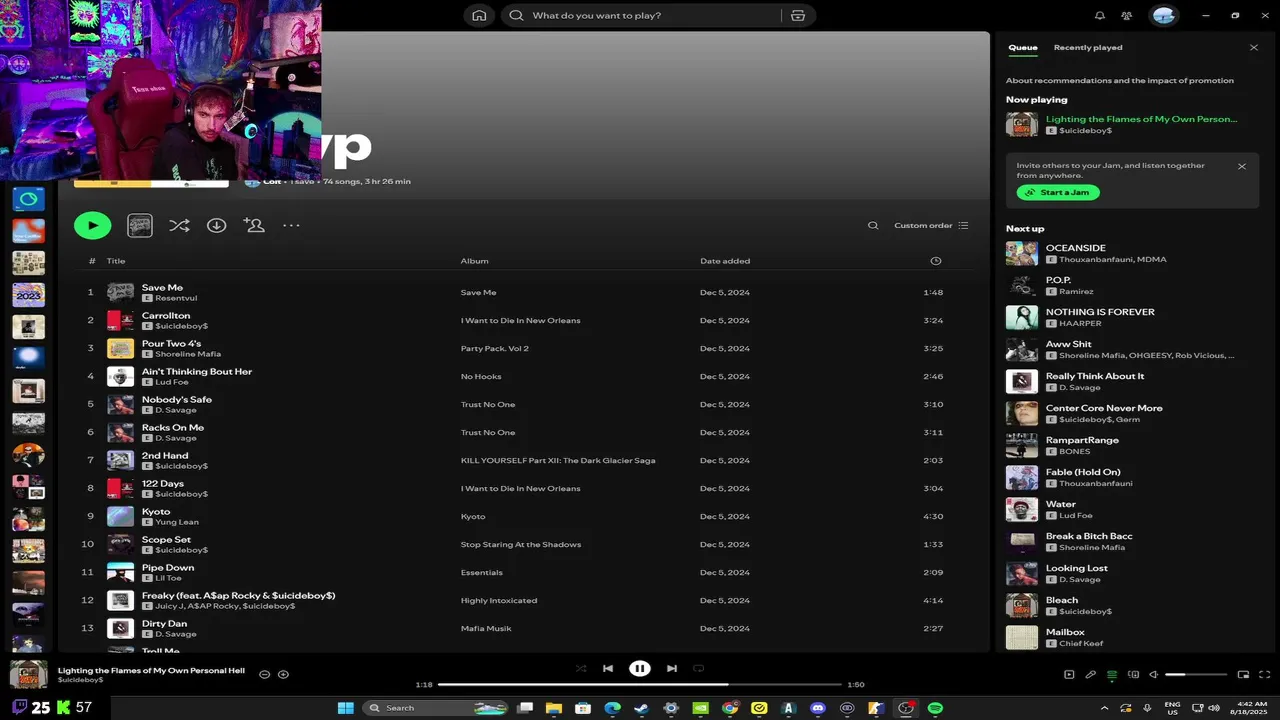
Task: Play the playlist with green play button
Action: tap(92, 225)
